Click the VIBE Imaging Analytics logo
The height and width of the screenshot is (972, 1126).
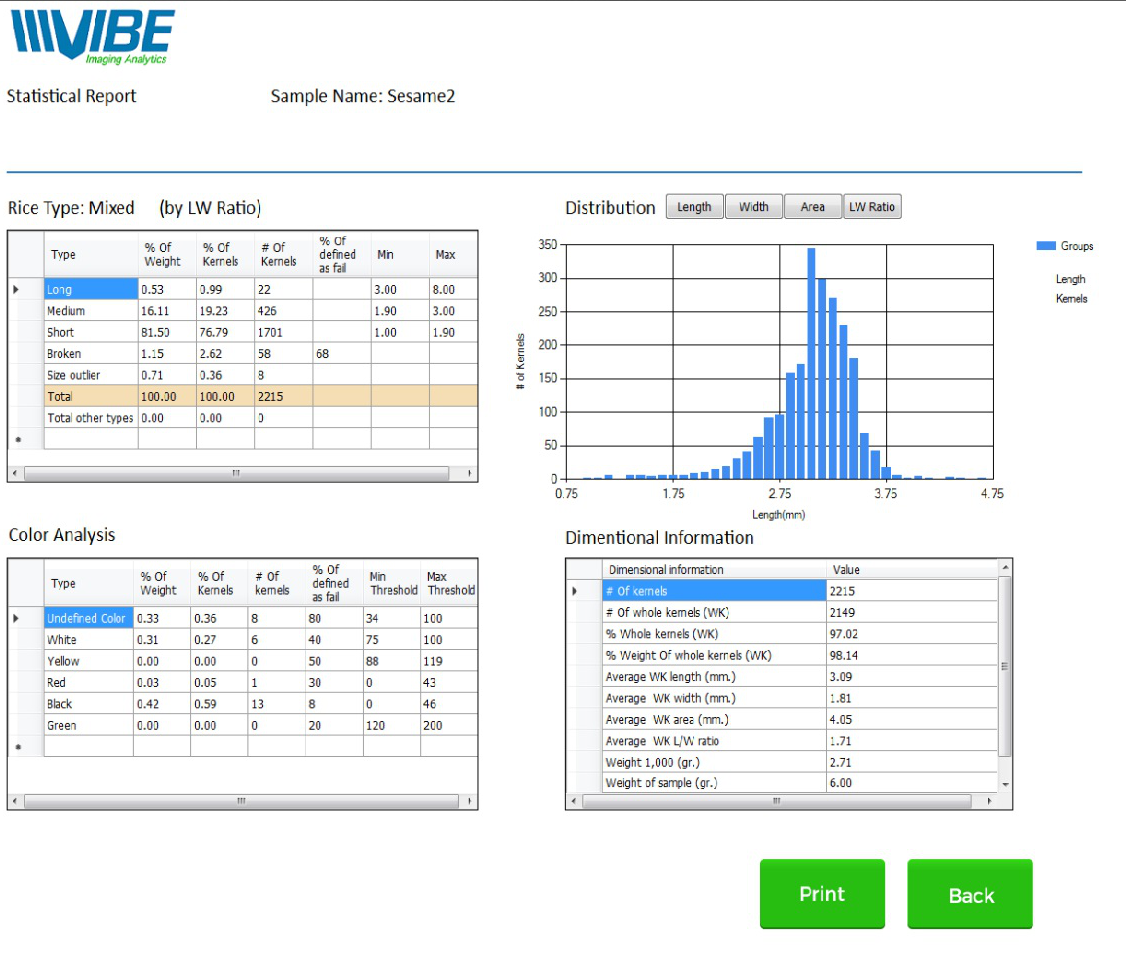point(93,38)
